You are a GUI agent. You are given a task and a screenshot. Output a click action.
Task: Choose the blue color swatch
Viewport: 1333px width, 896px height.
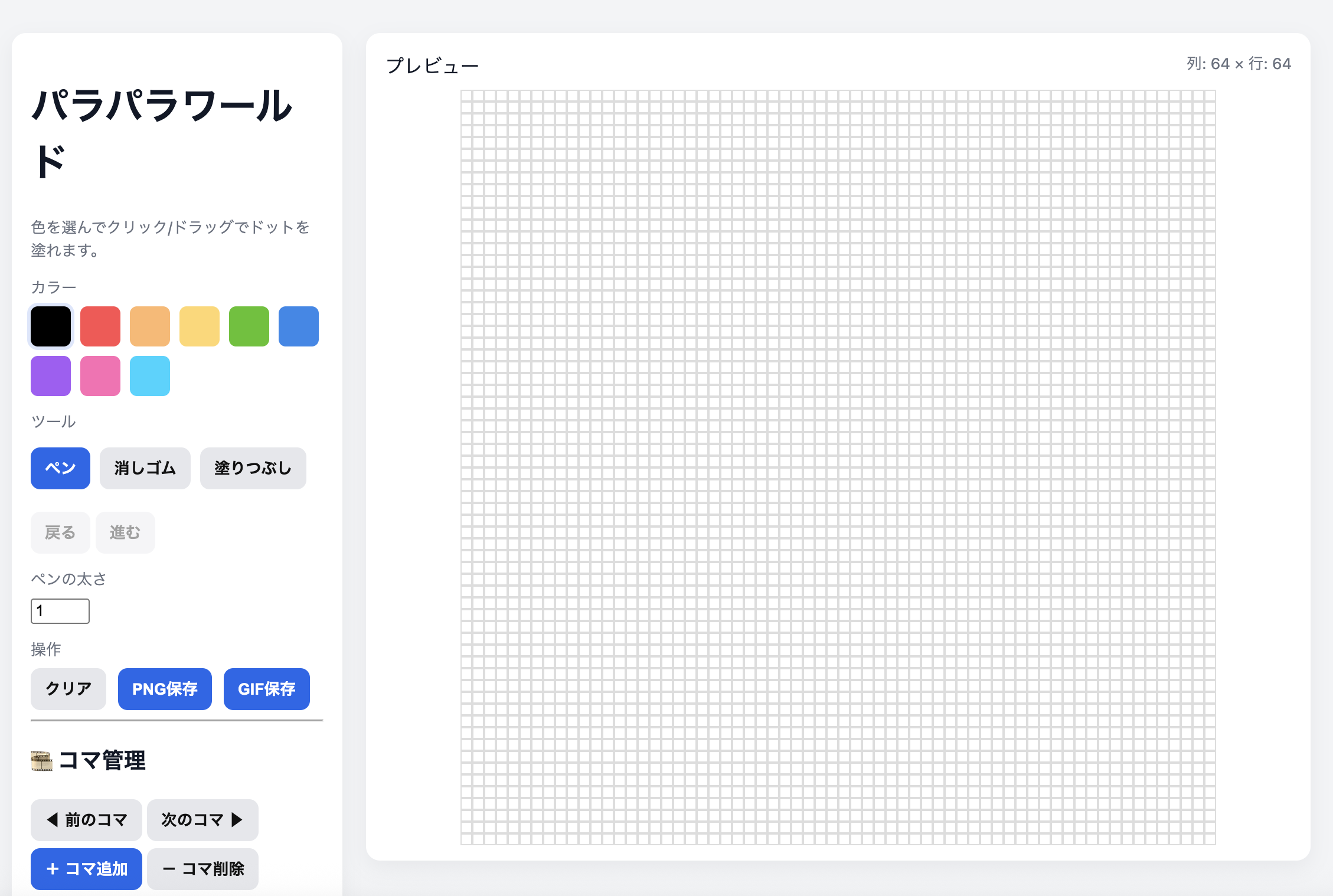coord(299,326)
